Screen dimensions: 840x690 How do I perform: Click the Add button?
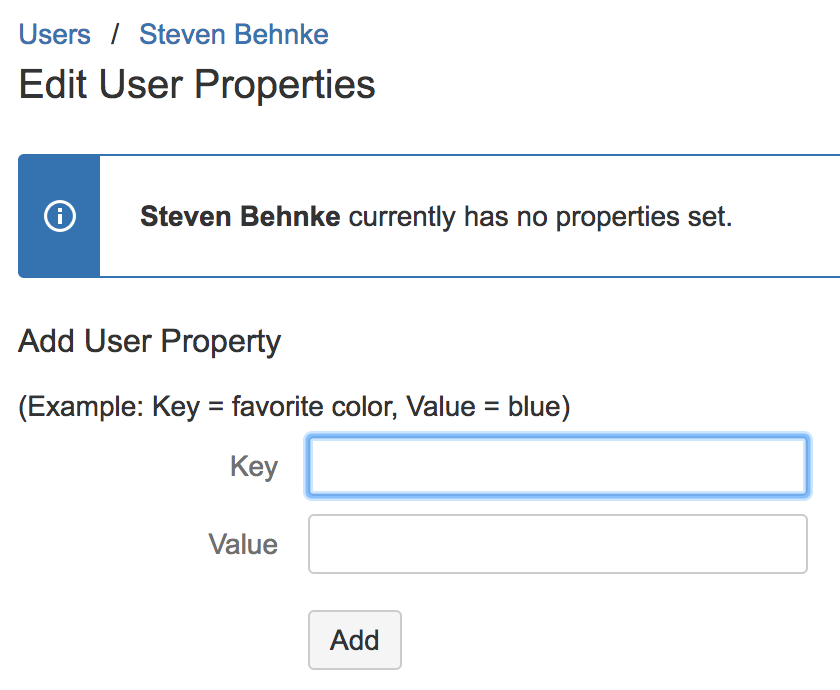[x=355, y=640]
